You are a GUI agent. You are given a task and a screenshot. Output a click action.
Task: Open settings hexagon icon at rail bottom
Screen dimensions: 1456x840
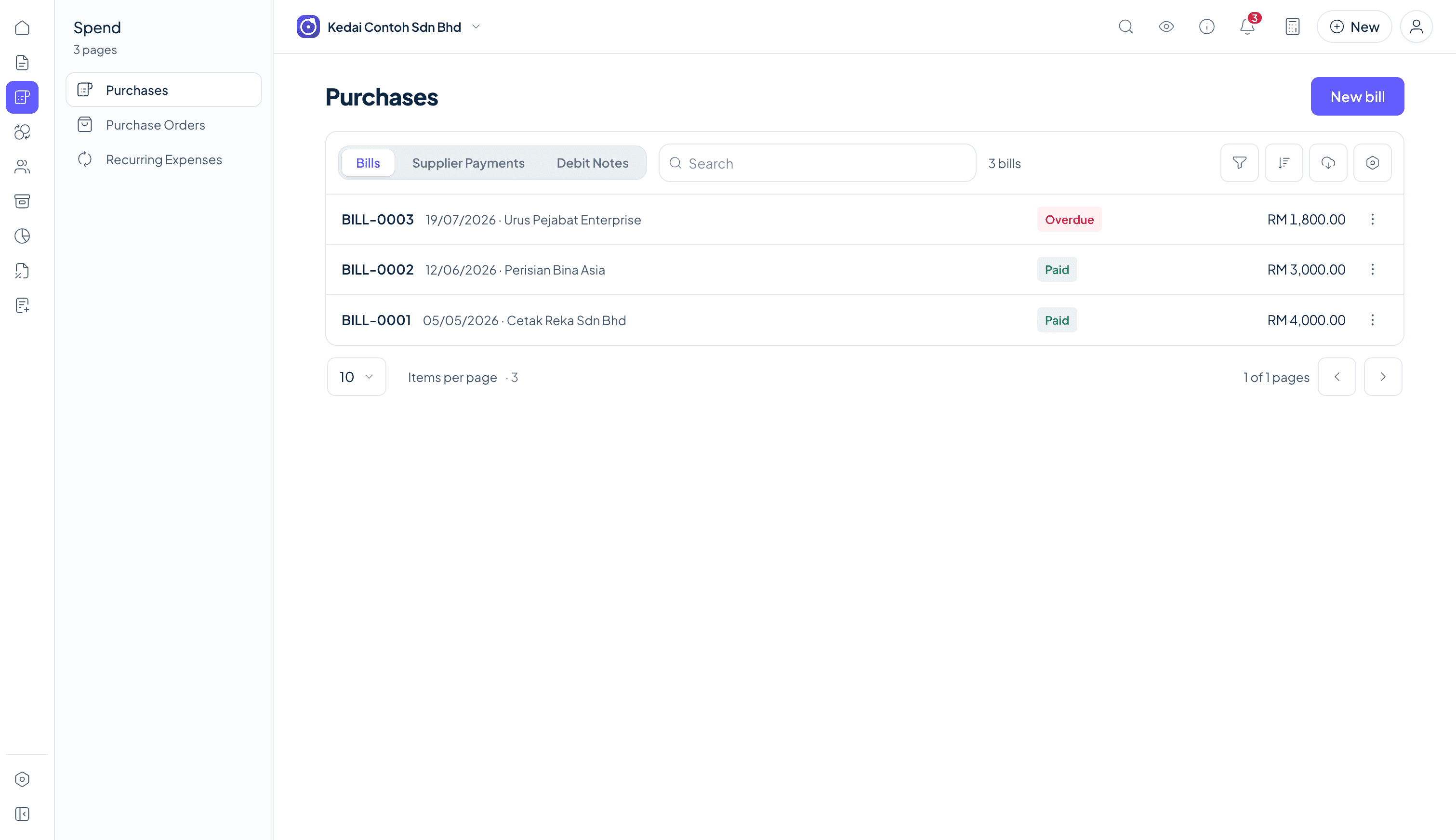pos(22,779)
